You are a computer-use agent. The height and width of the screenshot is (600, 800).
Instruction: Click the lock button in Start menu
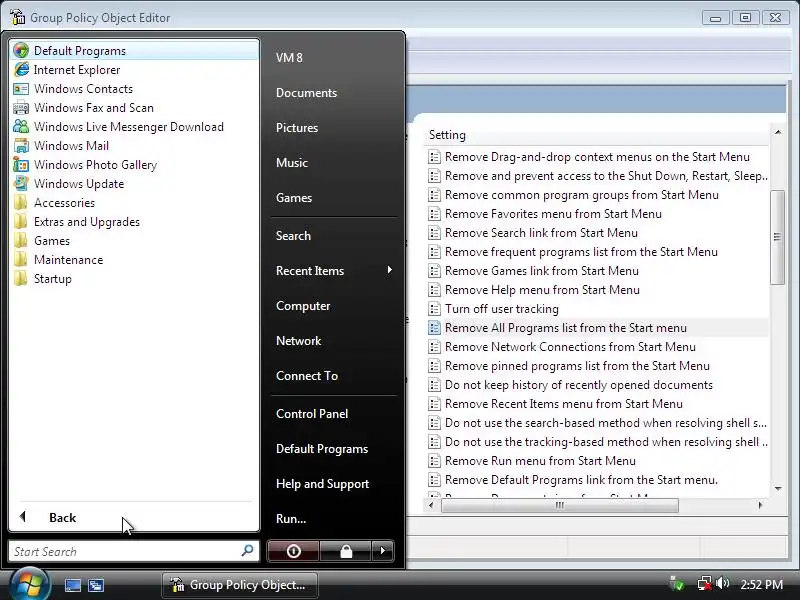tap(346, 551)
